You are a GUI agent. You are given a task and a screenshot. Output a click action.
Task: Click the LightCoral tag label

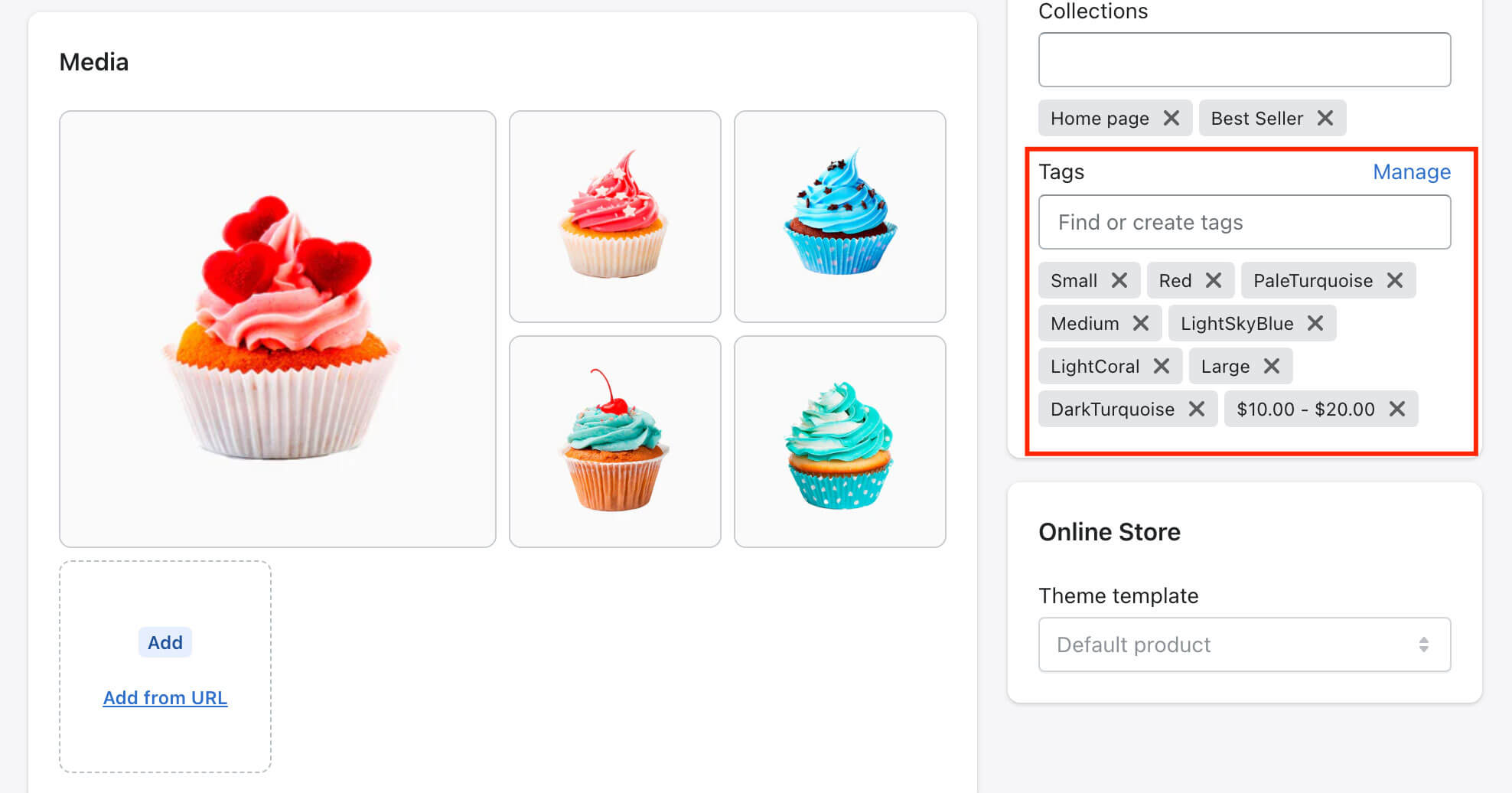coord(1094,366)
